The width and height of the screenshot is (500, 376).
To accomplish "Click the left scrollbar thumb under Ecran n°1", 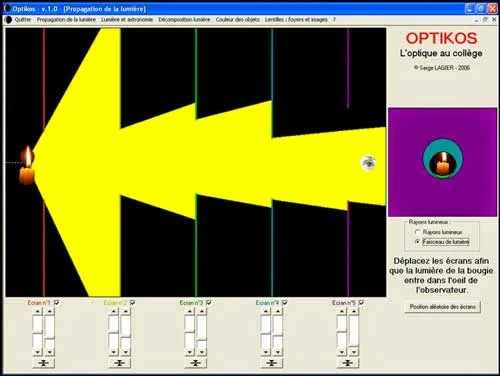I will [x=38, y=332].
